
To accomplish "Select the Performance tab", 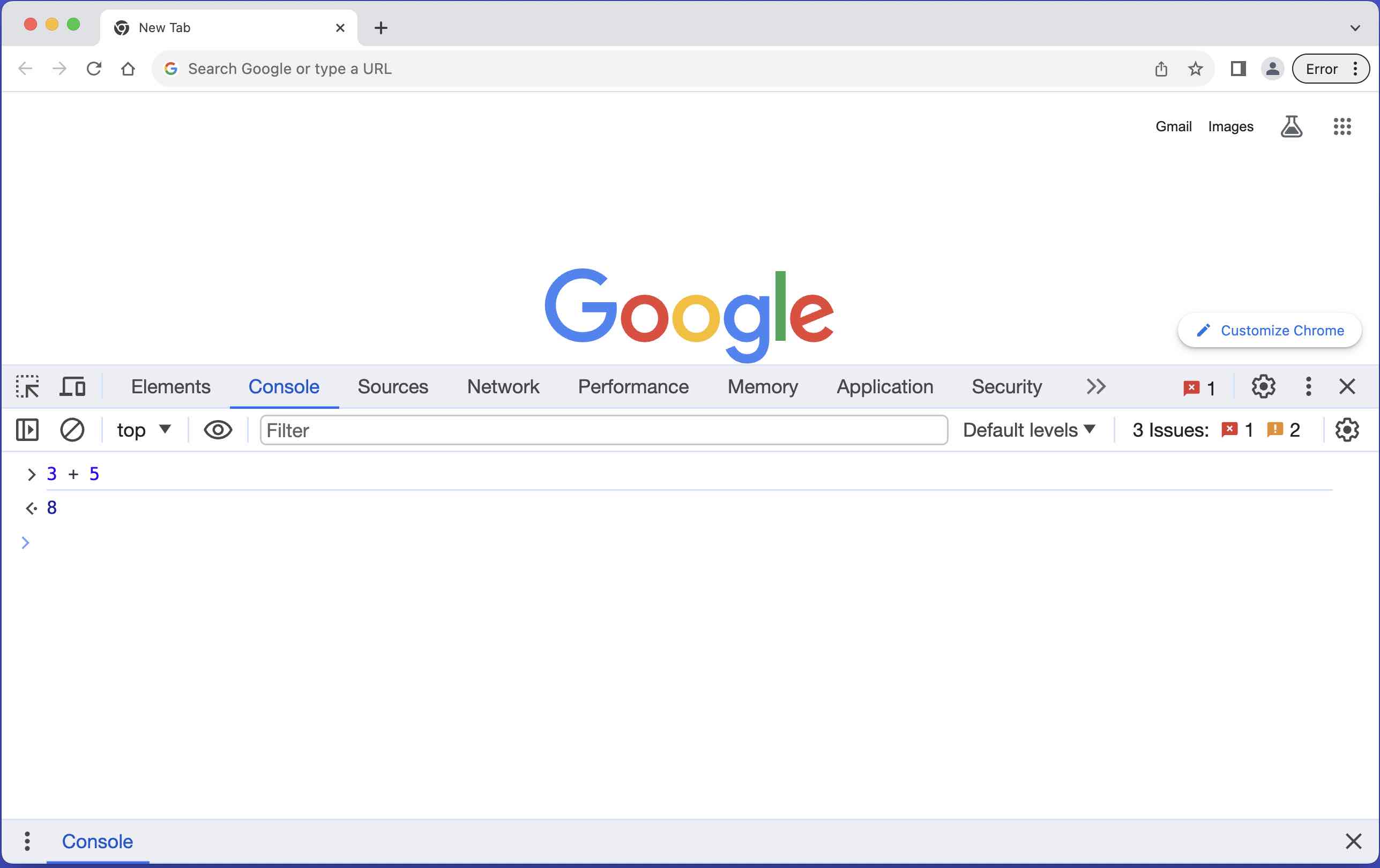I will point(633,387).
